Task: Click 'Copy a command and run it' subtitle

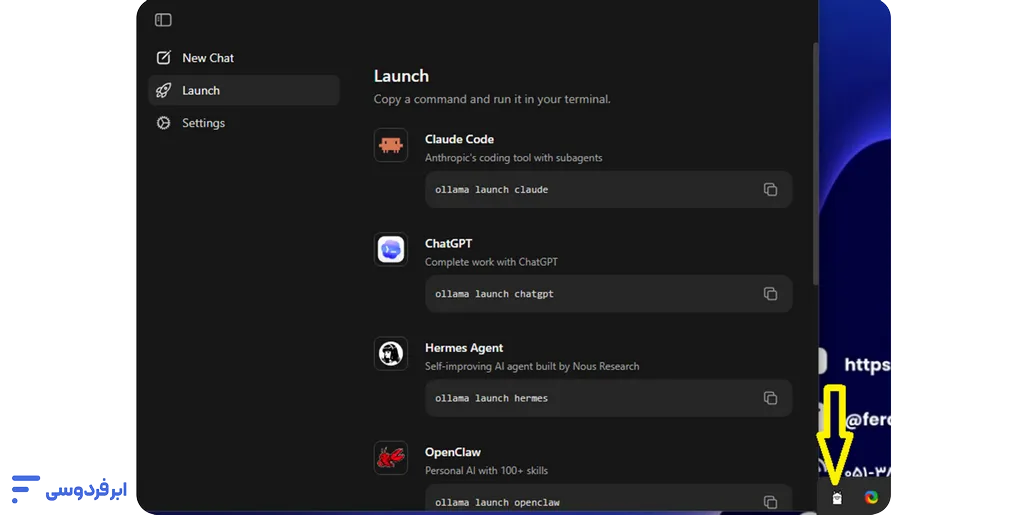Action: coord(492,99)
